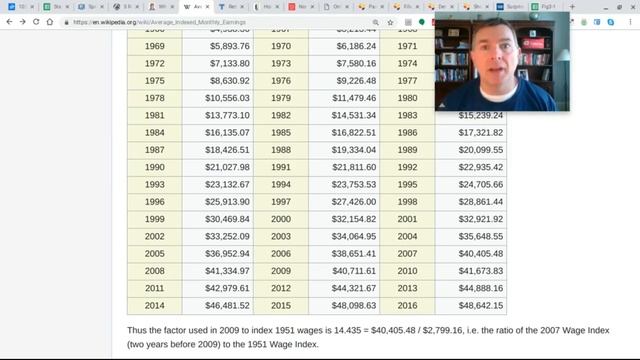640x360 pixels.
Task: Click the paragraph starting 'Thus the factor used'
Action: (368, 337)
